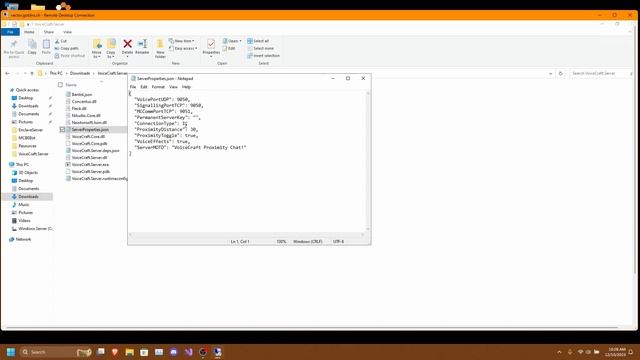Select the VoiceCraft.Server.pdb file
Image resolution: width=640 pixels, height=360 pixels.
tap(91, 172)
